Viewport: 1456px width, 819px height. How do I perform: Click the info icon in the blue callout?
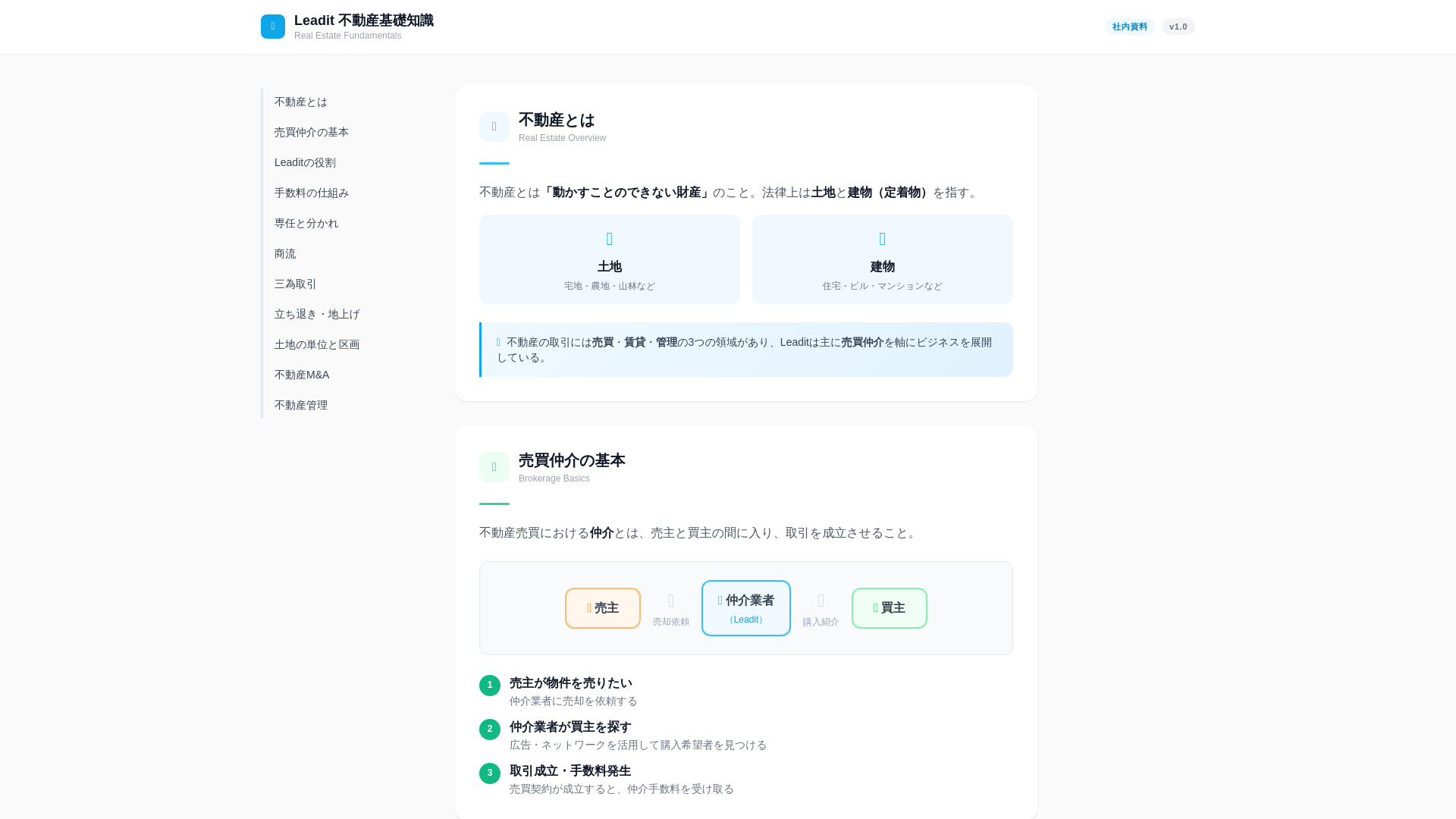pyautogui.click(x=499, y=342)
